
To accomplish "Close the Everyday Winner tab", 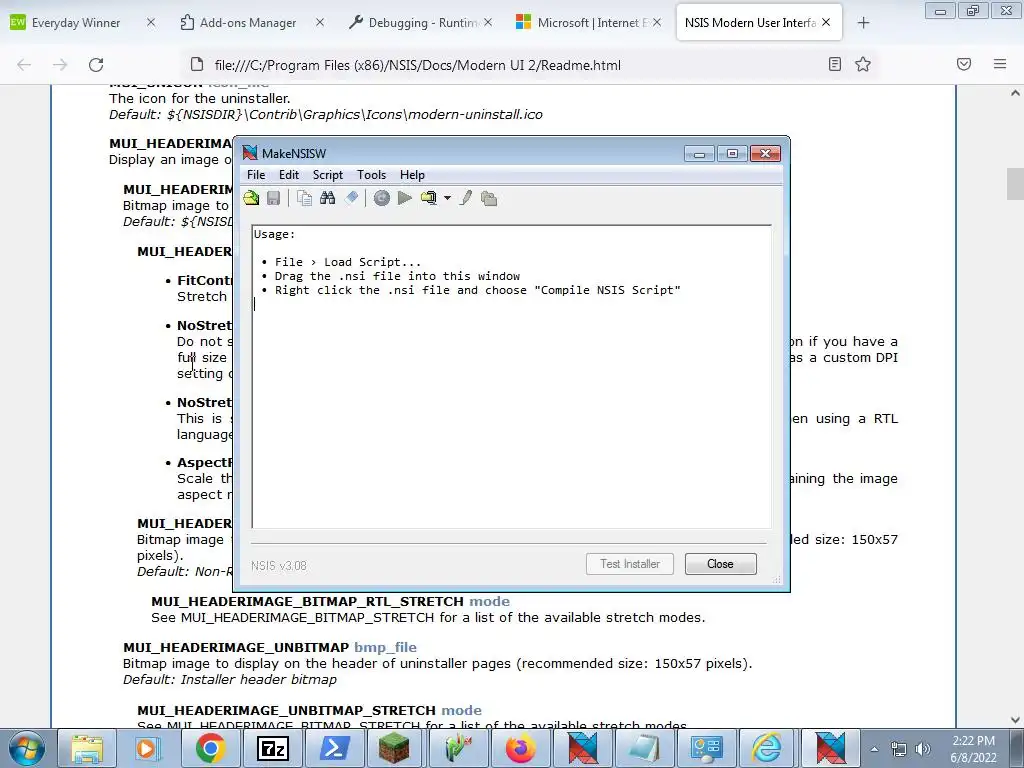I will [x=151, y=23].
